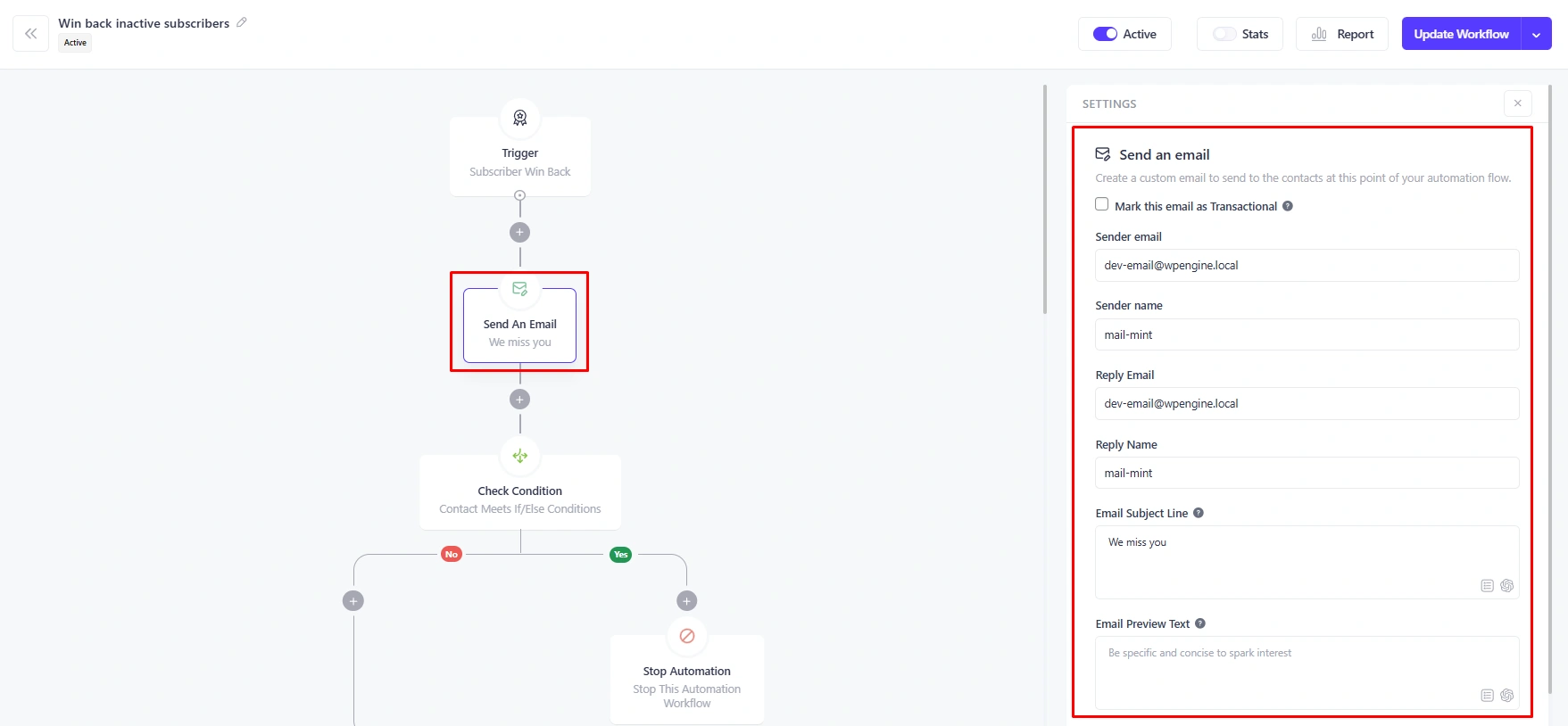Image resolution: width=1568 pixels, height=726 pixels.
Task: Click the Reply Email field
Action: click(x=1307, y=403)
